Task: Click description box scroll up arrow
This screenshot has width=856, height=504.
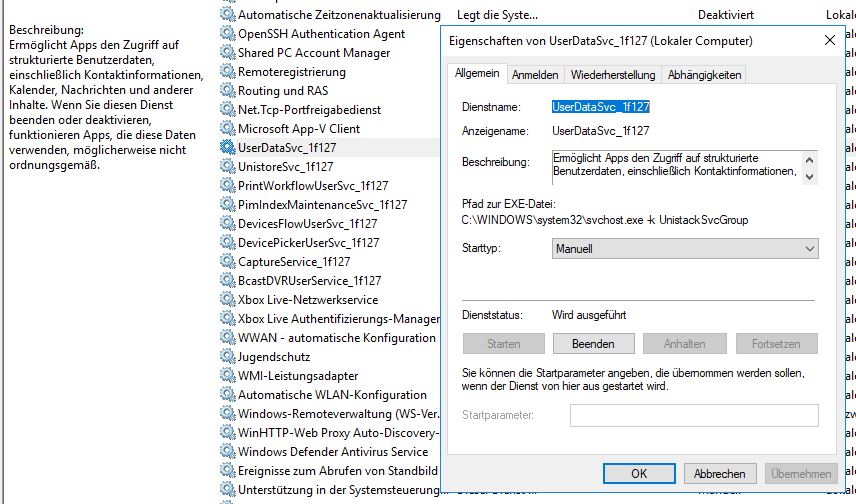Action: (x=810, y=159)
